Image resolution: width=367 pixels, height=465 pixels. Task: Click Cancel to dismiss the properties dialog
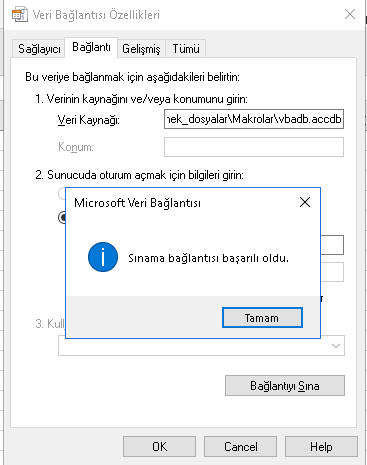click(x=240, y=446)
